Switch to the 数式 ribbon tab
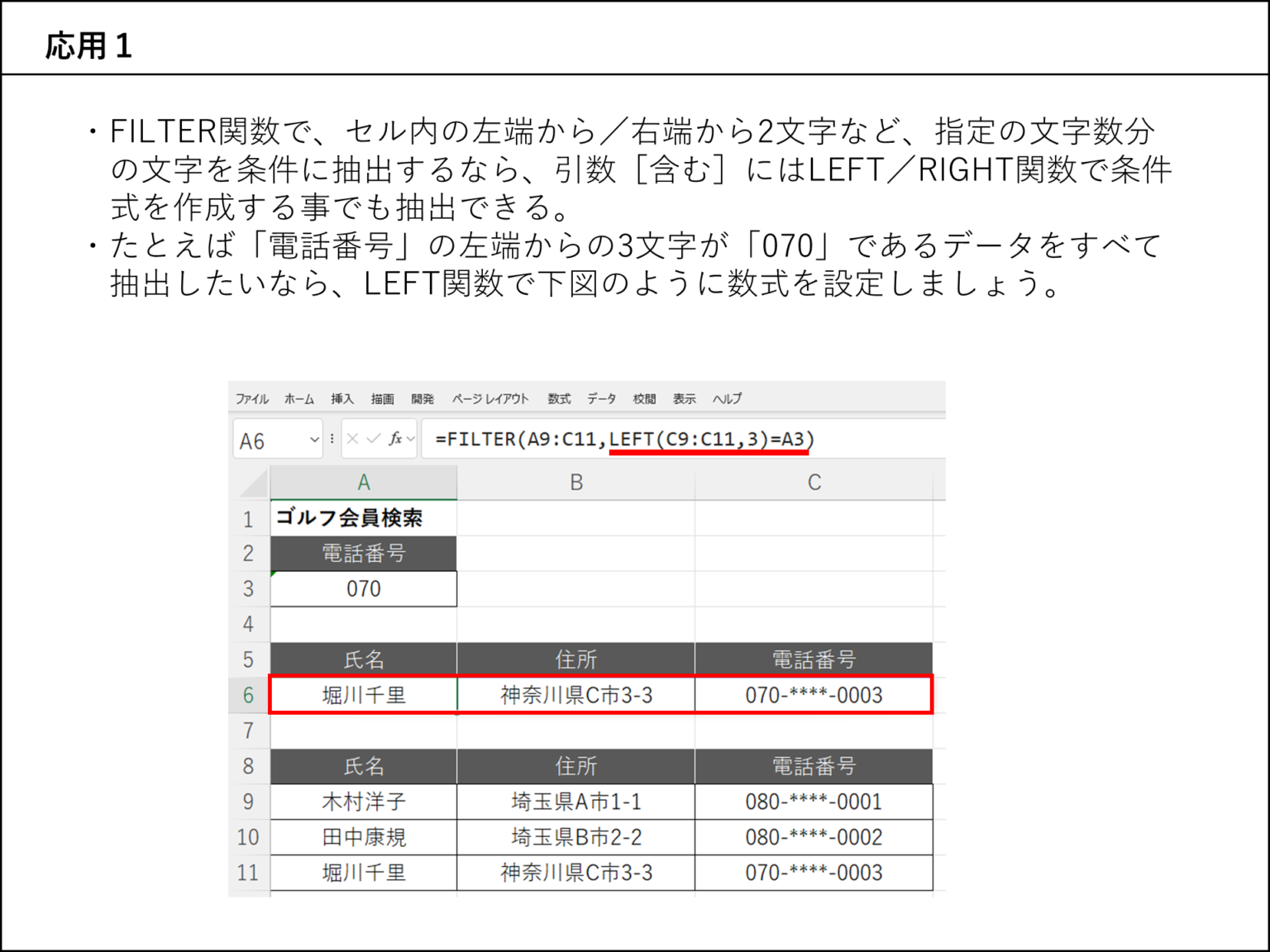The image size is (1270, 952). tap(559, 398)
